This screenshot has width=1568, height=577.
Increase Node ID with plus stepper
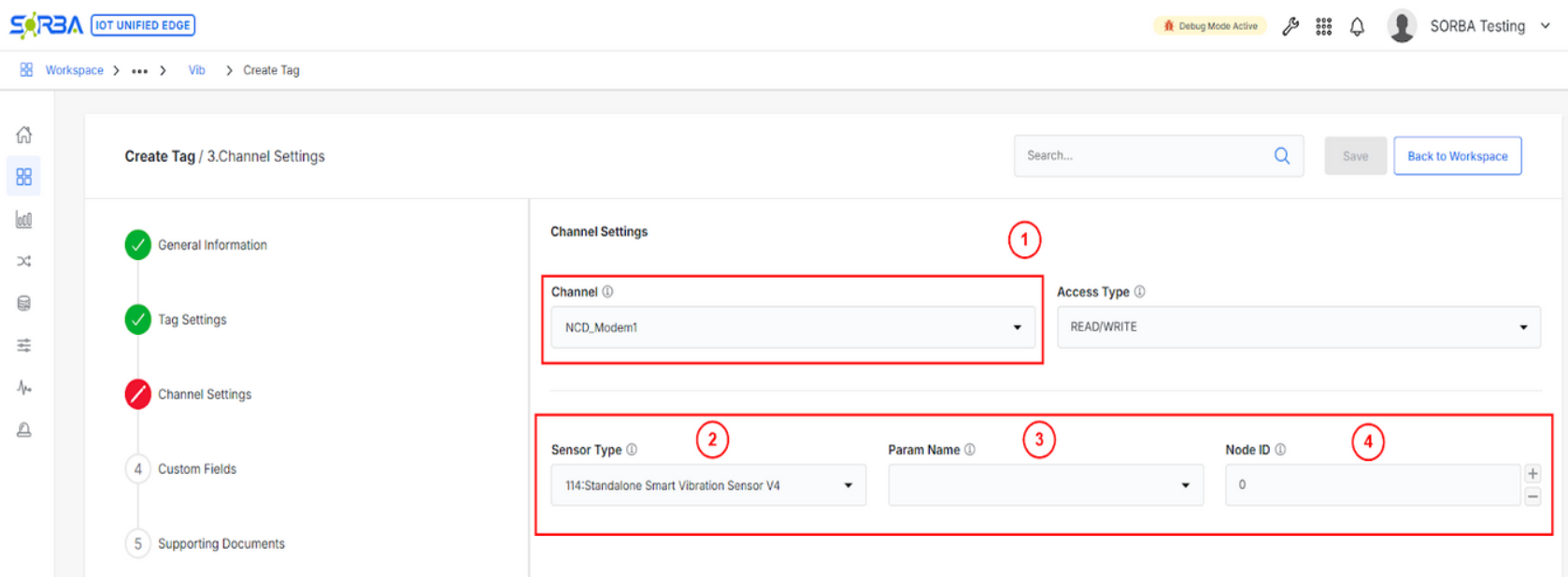coord(1532,474)
